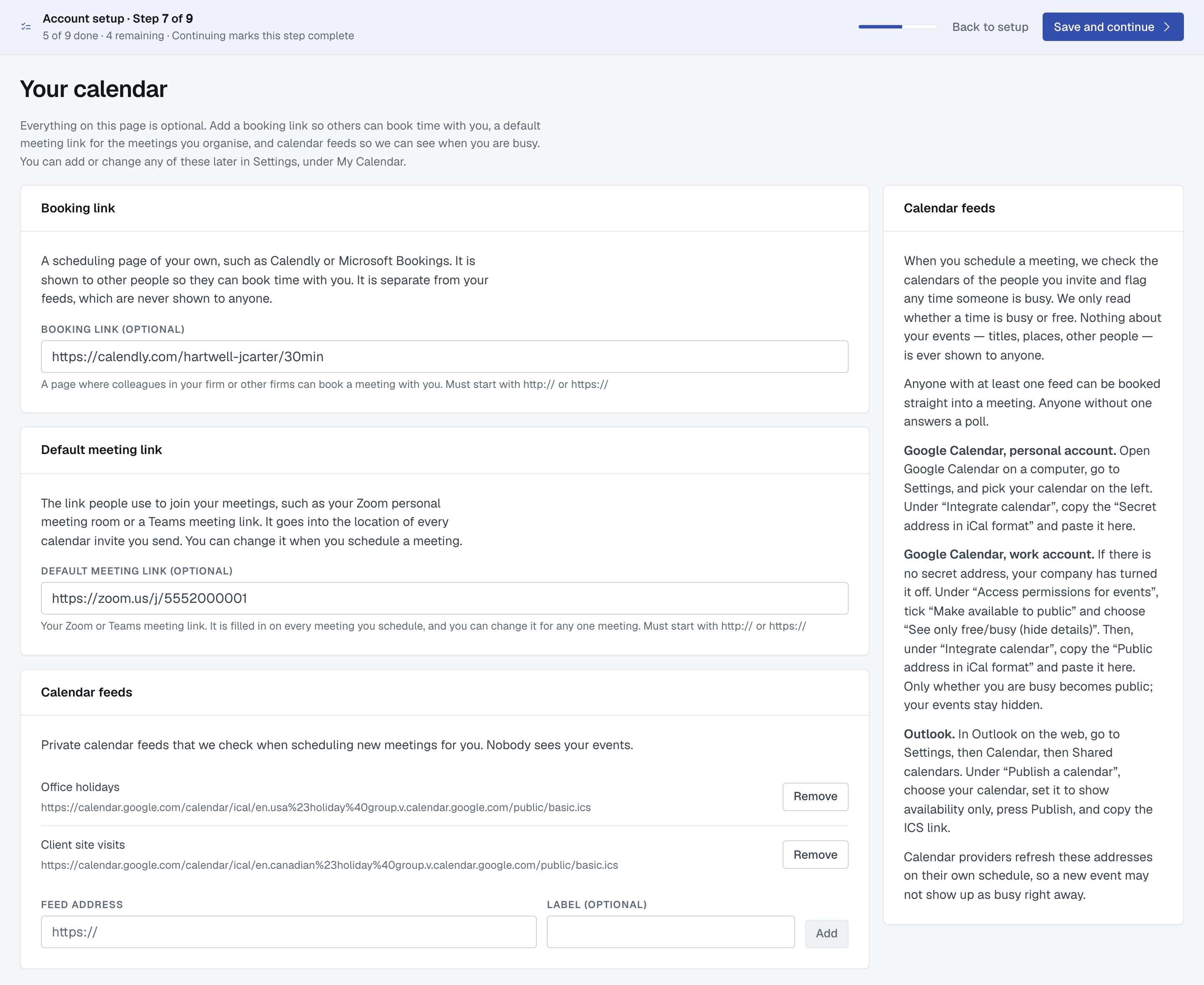
Task: Click 'BOOKING LINK (OPTIONAL)' field label
Action: tap(112, 329)
